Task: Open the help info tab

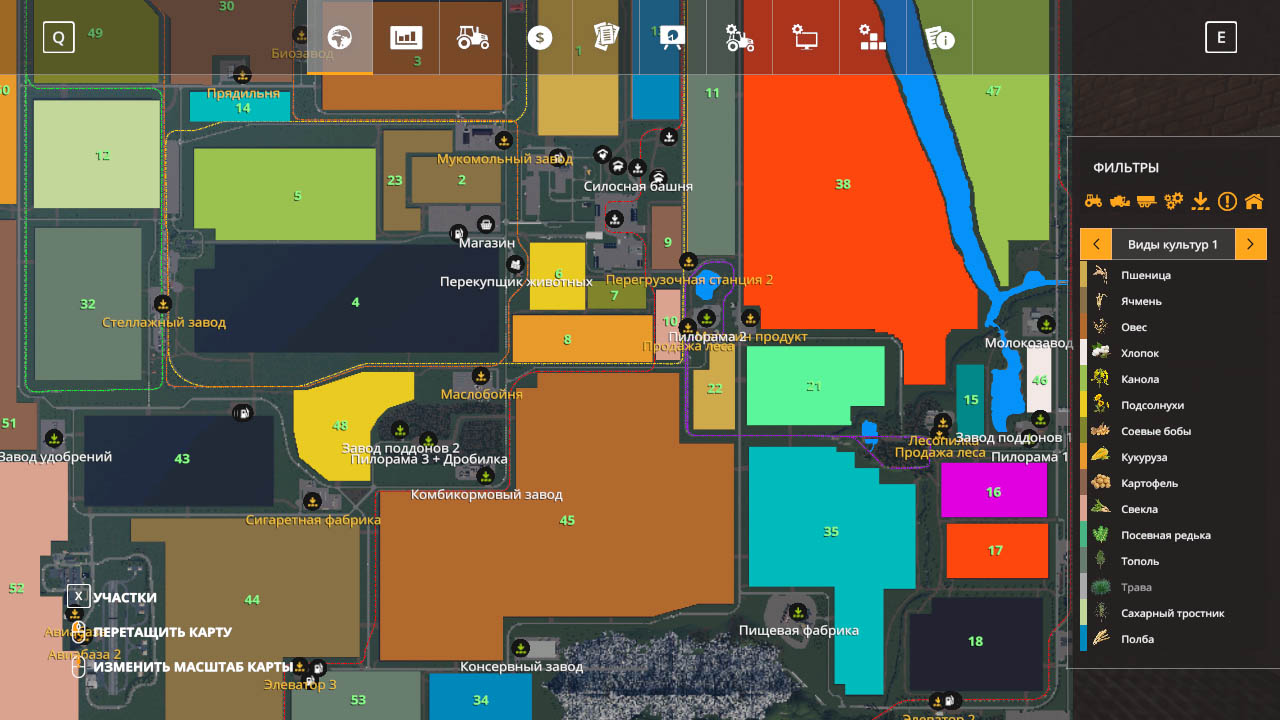Action: [x=939, y=38]
